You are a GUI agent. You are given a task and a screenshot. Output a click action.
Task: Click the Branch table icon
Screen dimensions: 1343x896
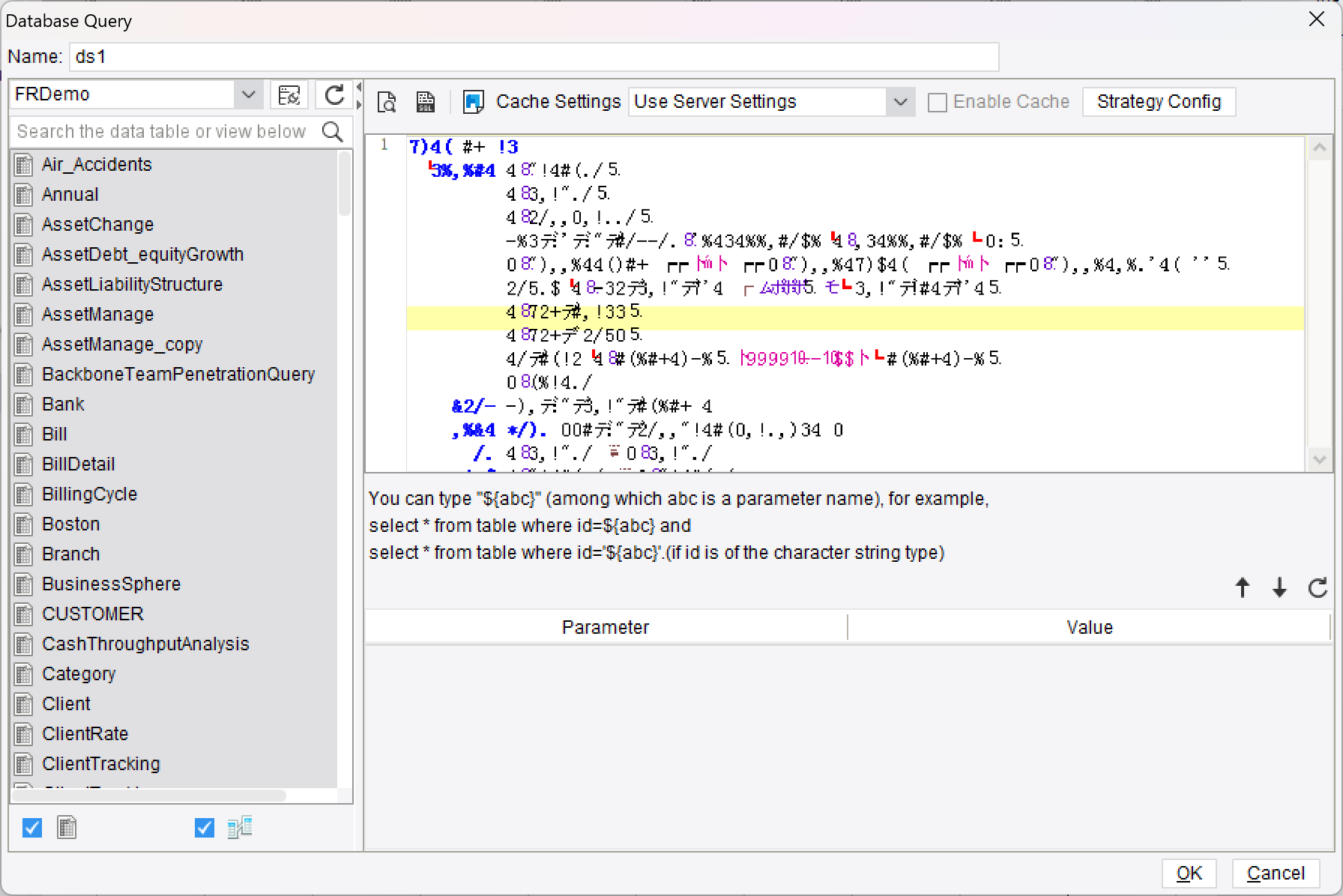(24, 554)
